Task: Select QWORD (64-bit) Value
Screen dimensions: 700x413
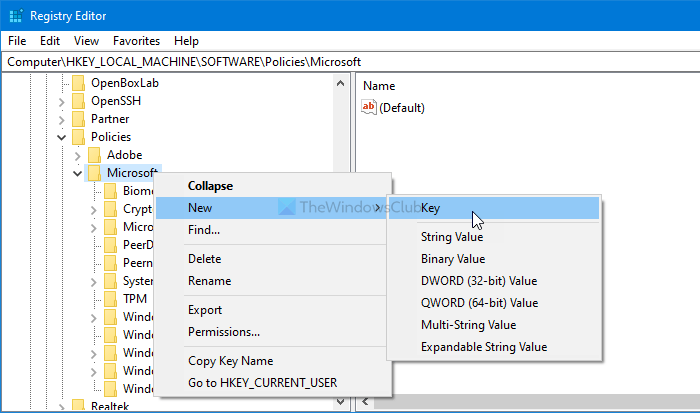Action: [x=494, y=303]
